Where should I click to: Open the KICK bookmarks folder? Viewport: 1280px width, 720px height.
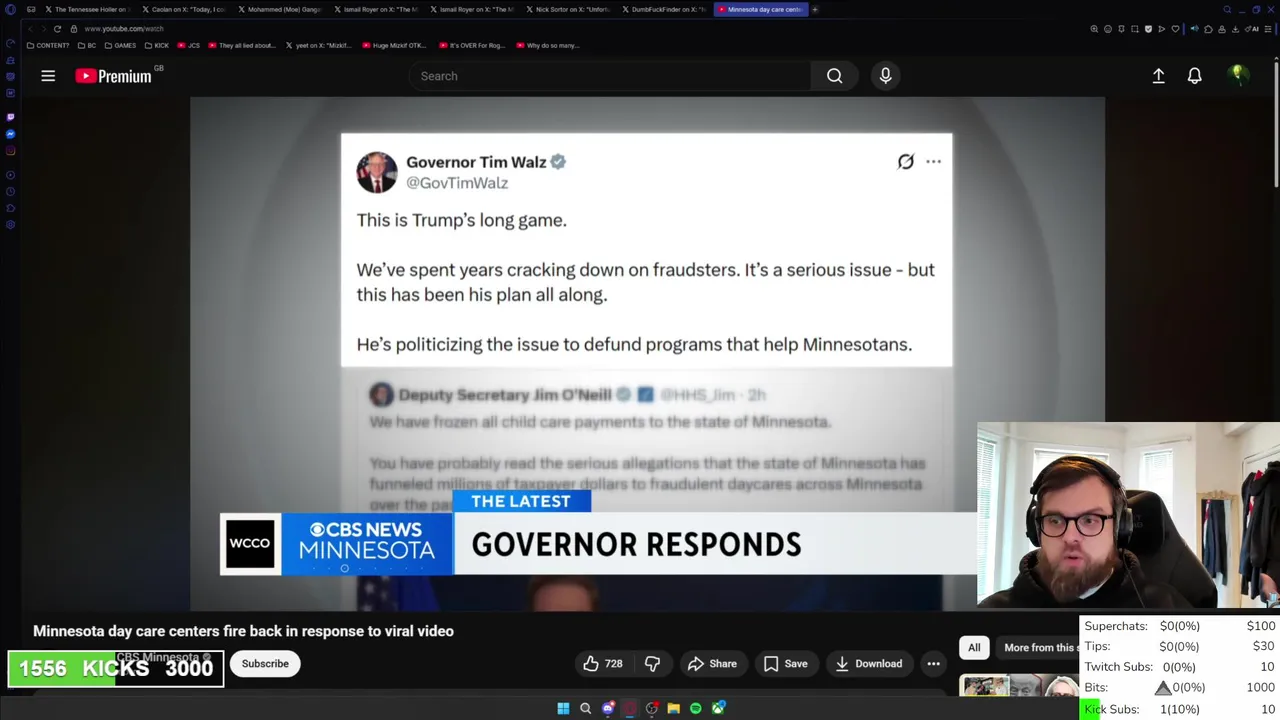click(157, 45)
